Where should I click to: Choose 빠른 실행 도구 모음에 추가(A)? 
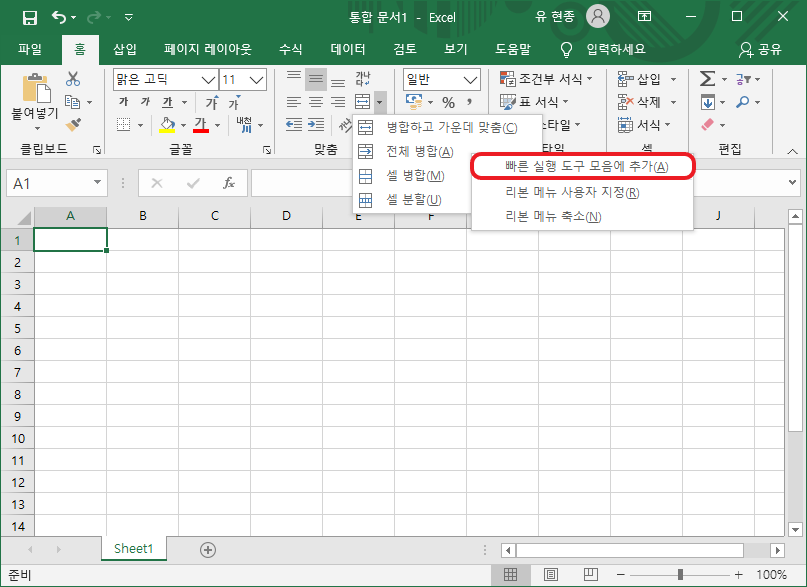pos(583,166)
